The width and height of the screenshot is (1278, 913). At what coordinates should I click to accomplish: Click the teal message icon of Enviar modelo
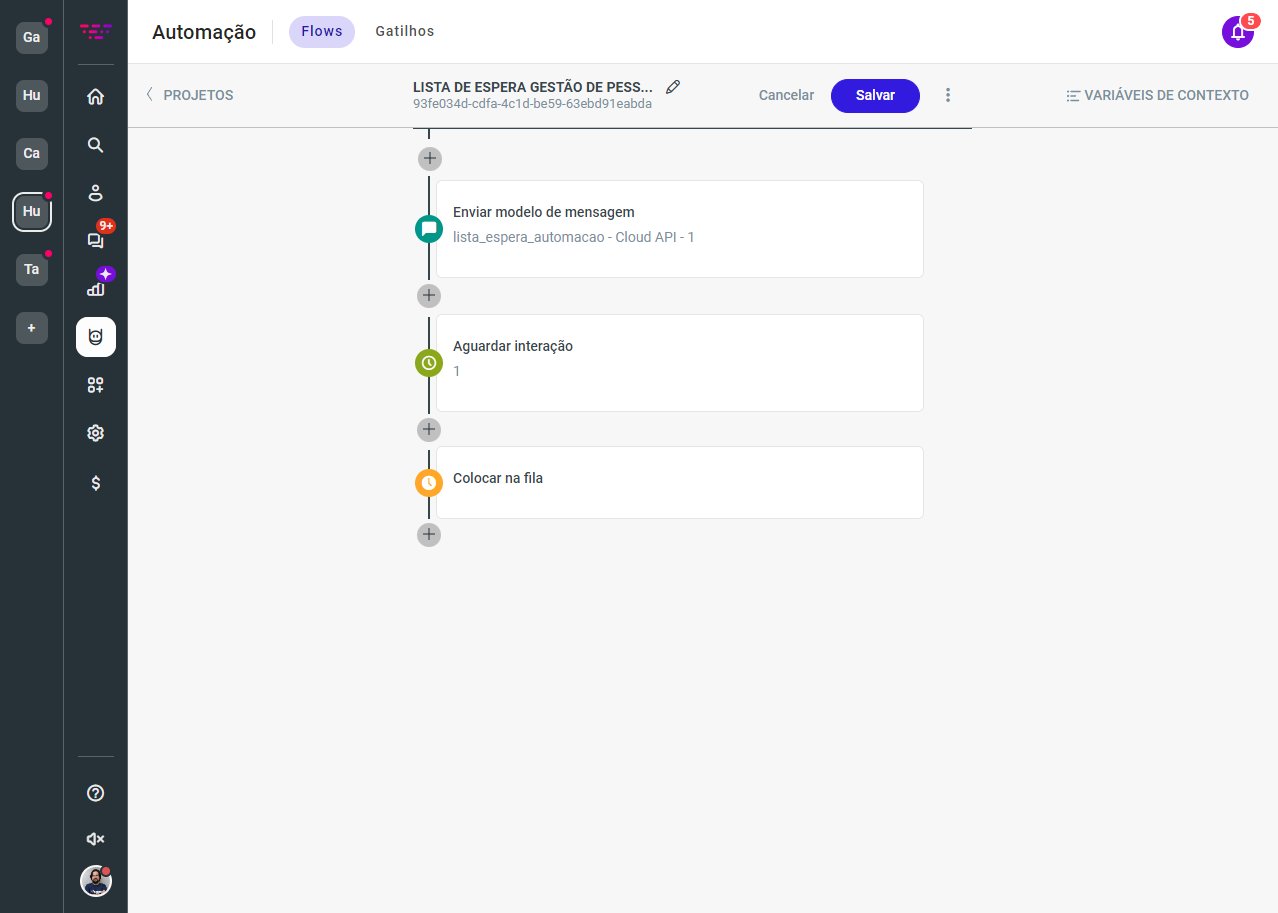[x=429, y=229]
